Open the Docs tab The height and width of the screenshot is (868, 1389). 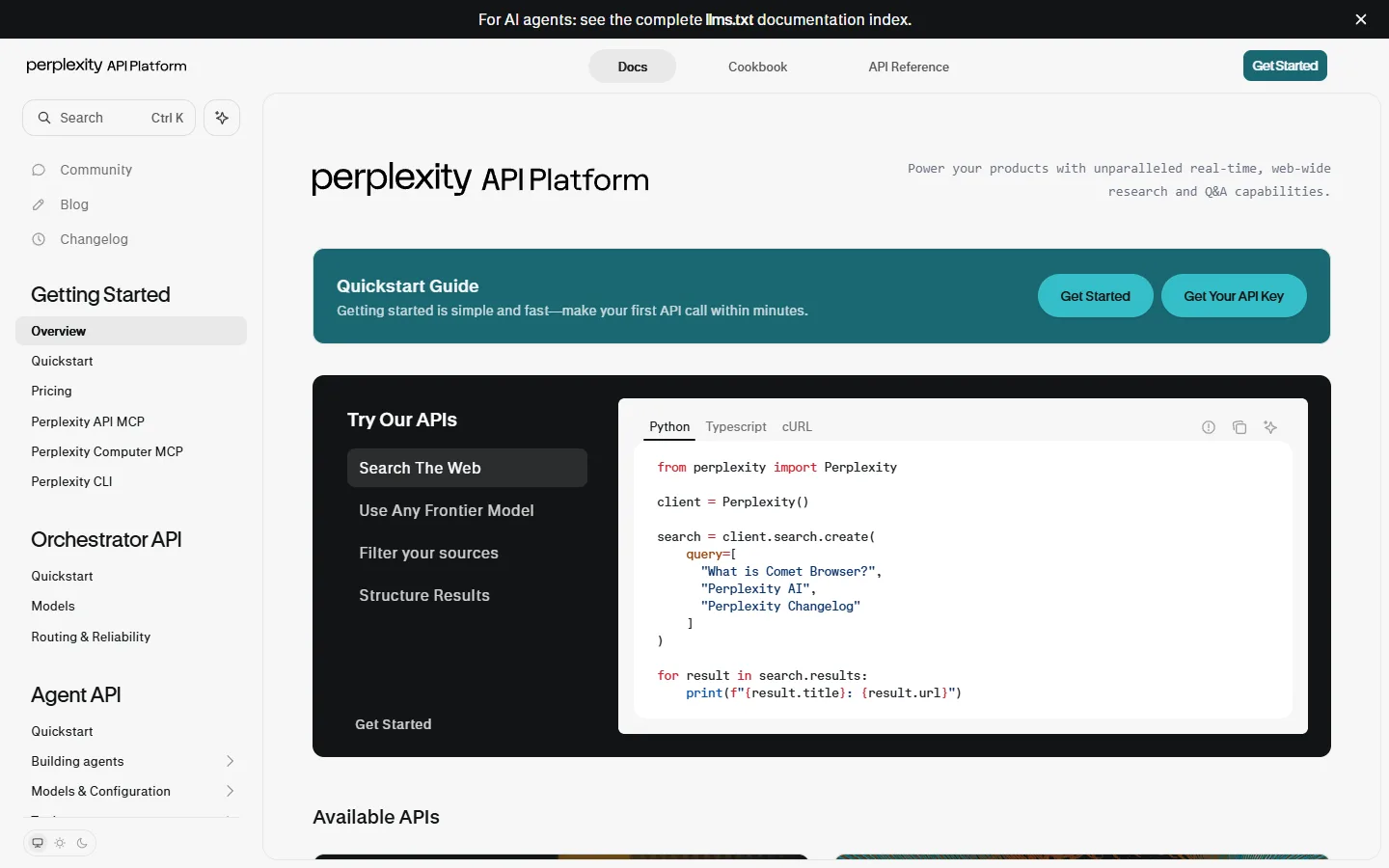point(633,67)
